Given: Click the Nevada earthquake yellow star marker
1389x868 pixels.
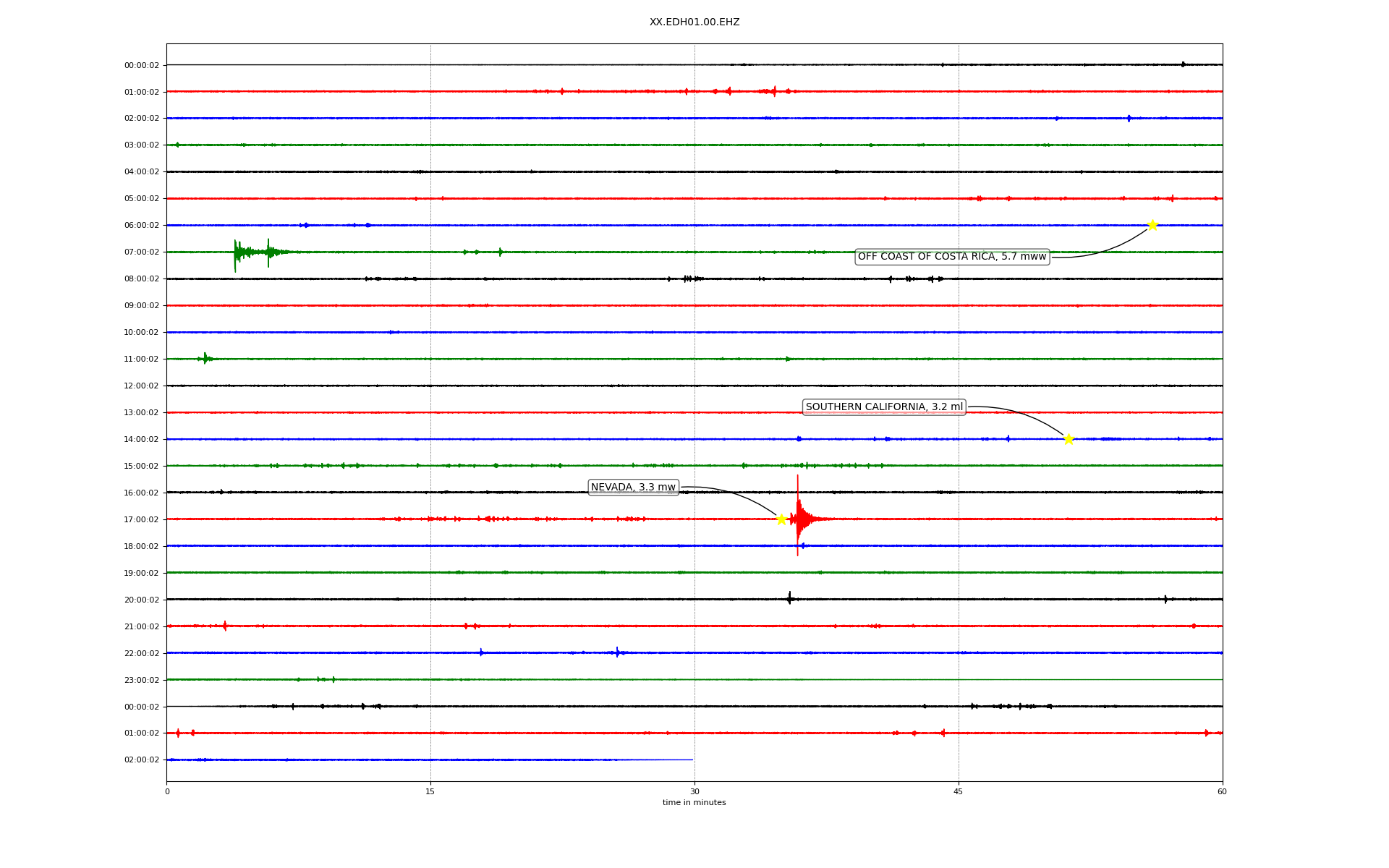Looking at the screenshot, I should pyautogui.click(x=781, y=519).
